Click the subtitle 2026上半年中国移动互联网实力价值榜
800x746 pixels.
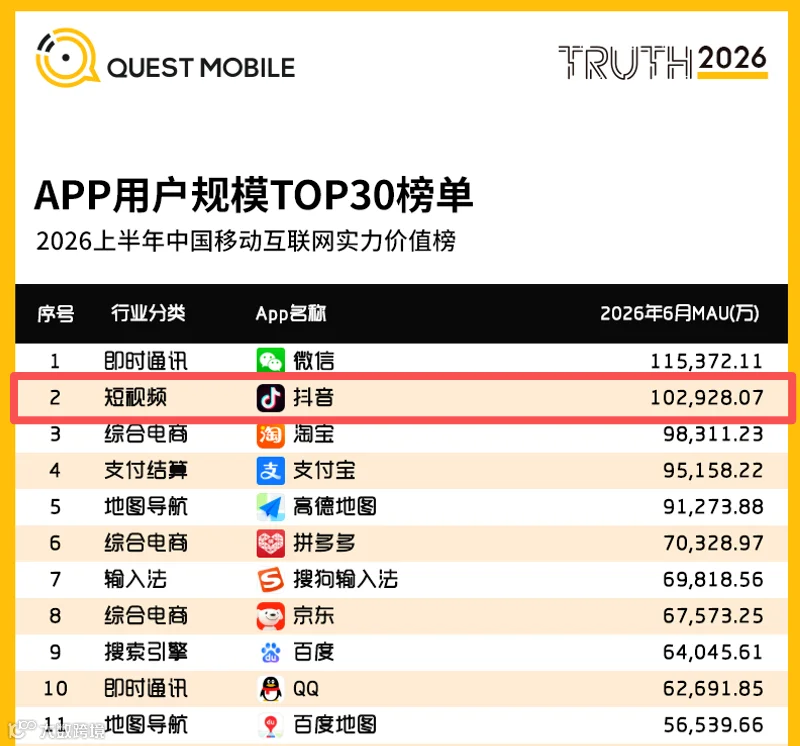point(246,241)
